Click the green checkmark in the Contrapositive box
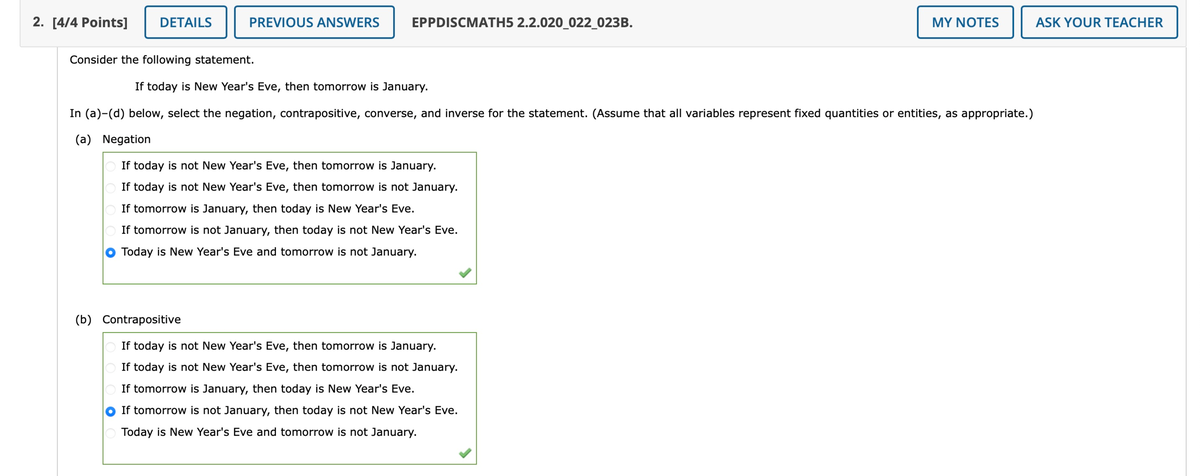Image resolution: width=1200 pixels, height=476 pixels. 464,453
